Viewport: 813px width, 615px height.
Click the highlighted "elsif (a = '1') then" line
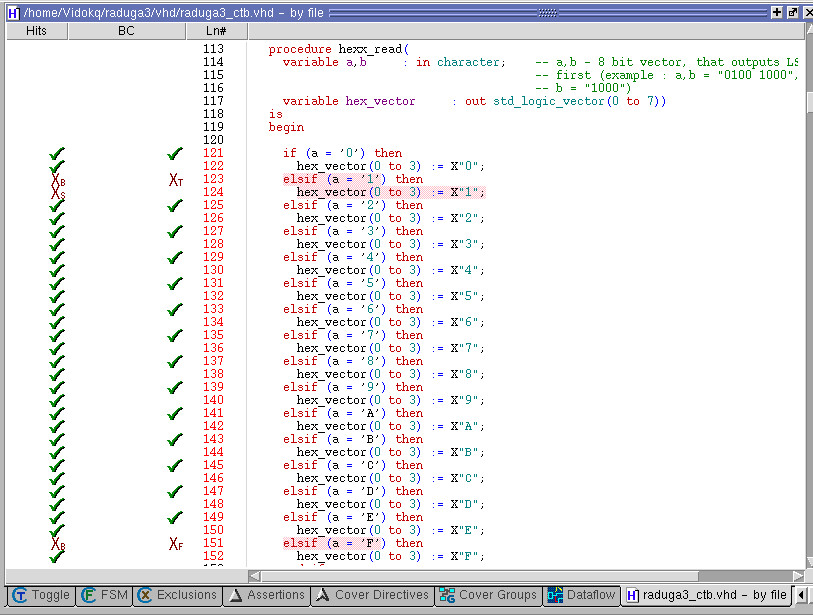[x=353, y=179]
